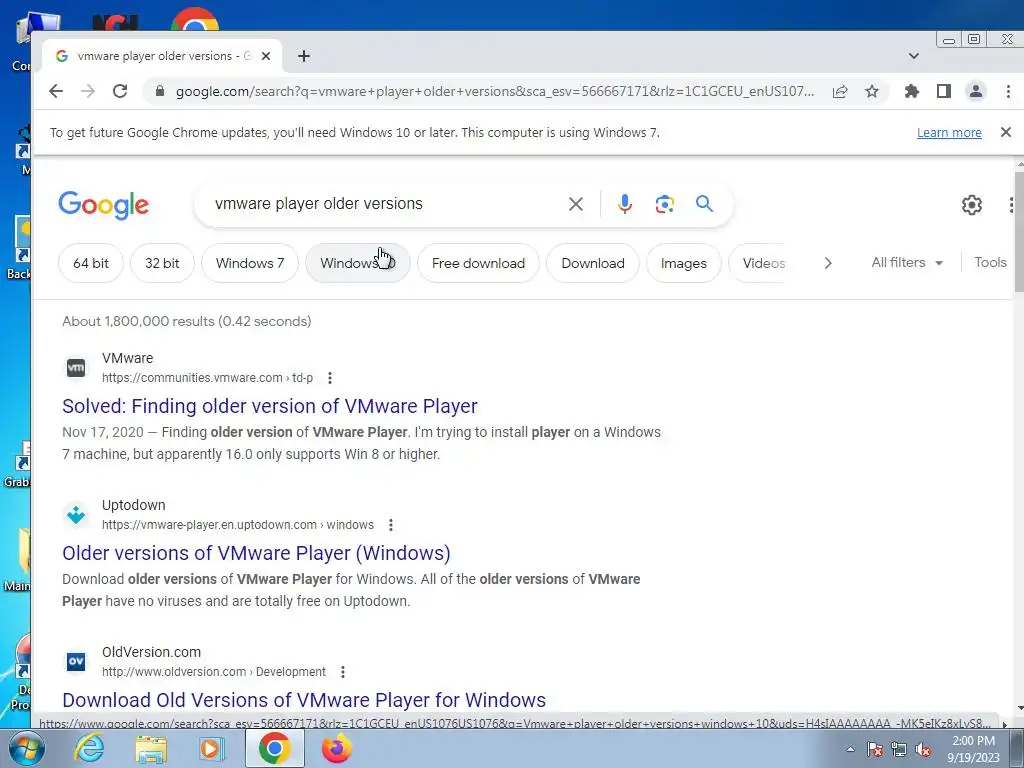Click in the Google search input field

click(x=385, y=204)
